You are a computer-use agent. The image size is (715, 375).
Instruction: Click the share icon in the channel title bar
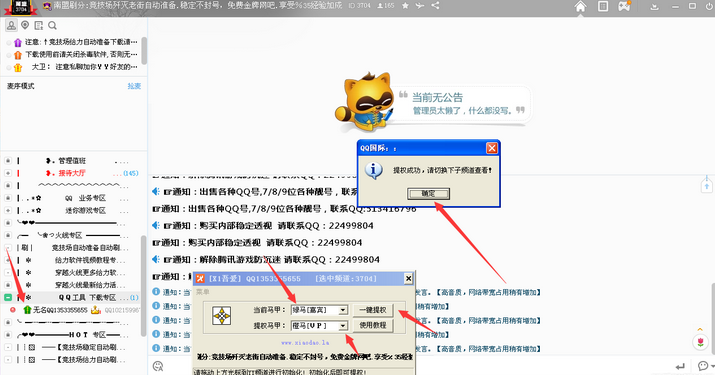click(435, 6)
